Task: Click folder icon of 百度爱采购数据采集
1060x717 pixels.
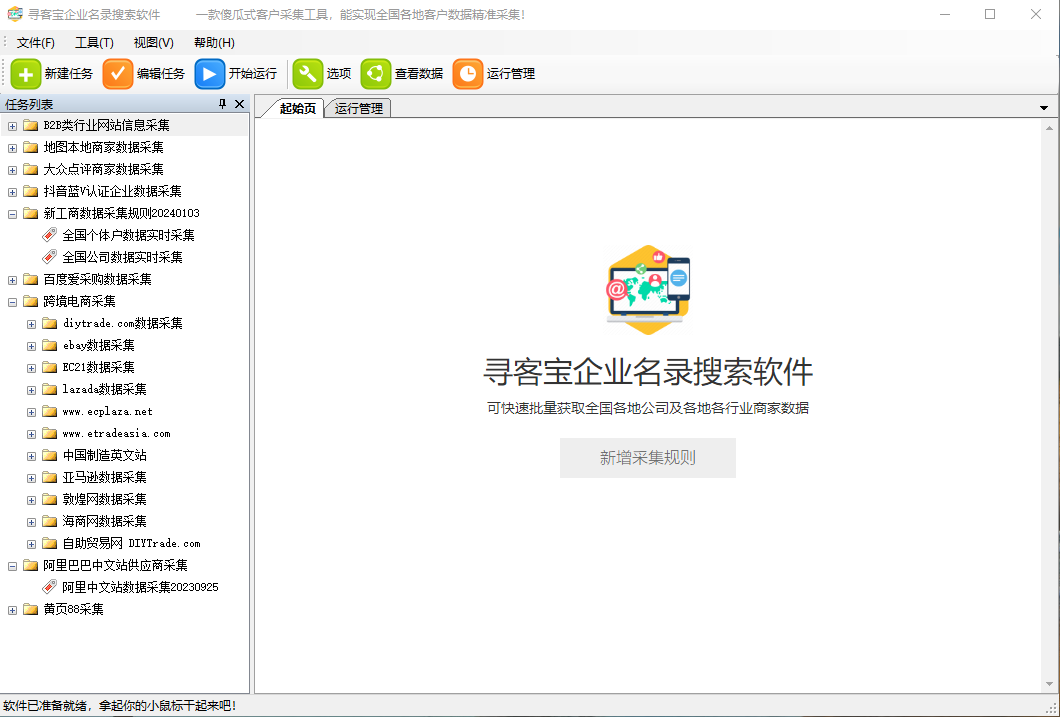Action: tap(30, 279)
